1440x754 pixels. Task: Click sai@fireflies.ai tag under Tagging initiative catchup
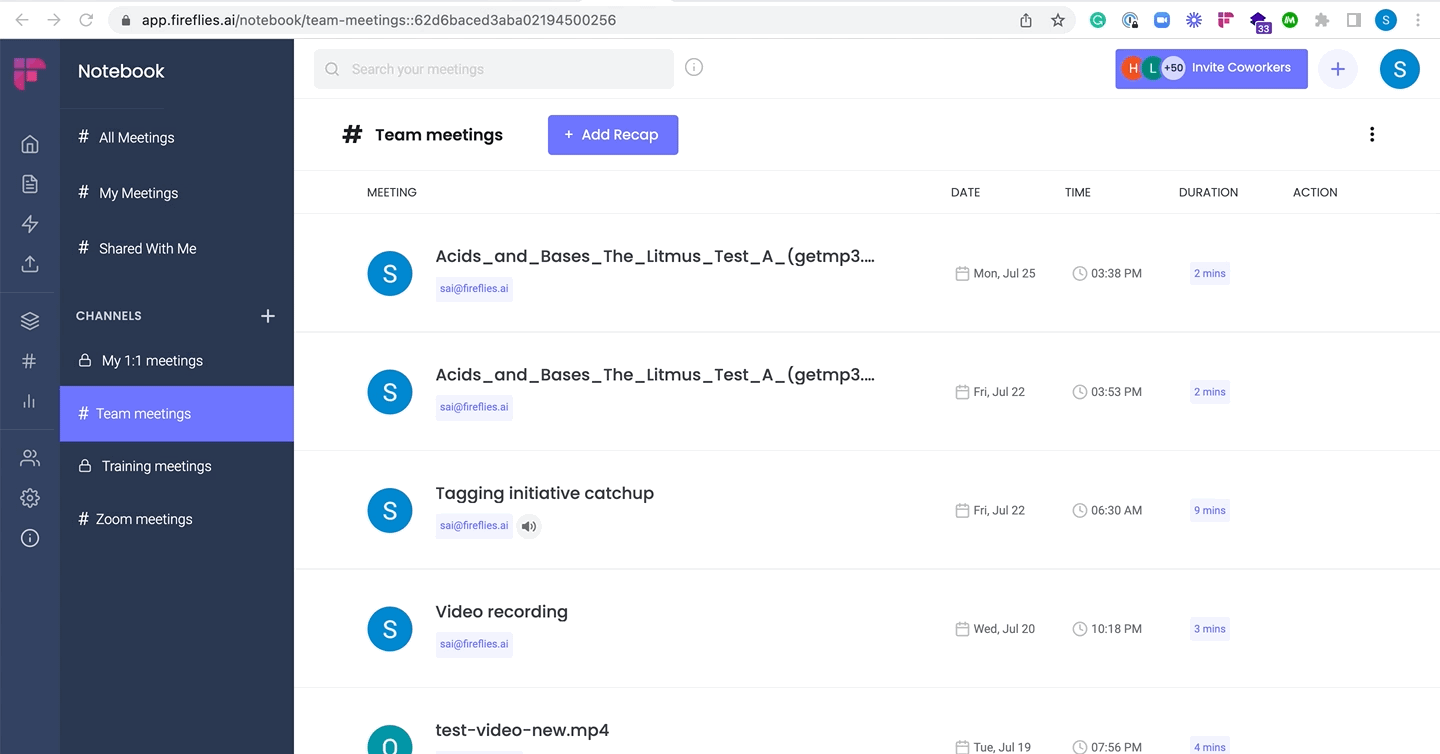(x=474, y=526)
